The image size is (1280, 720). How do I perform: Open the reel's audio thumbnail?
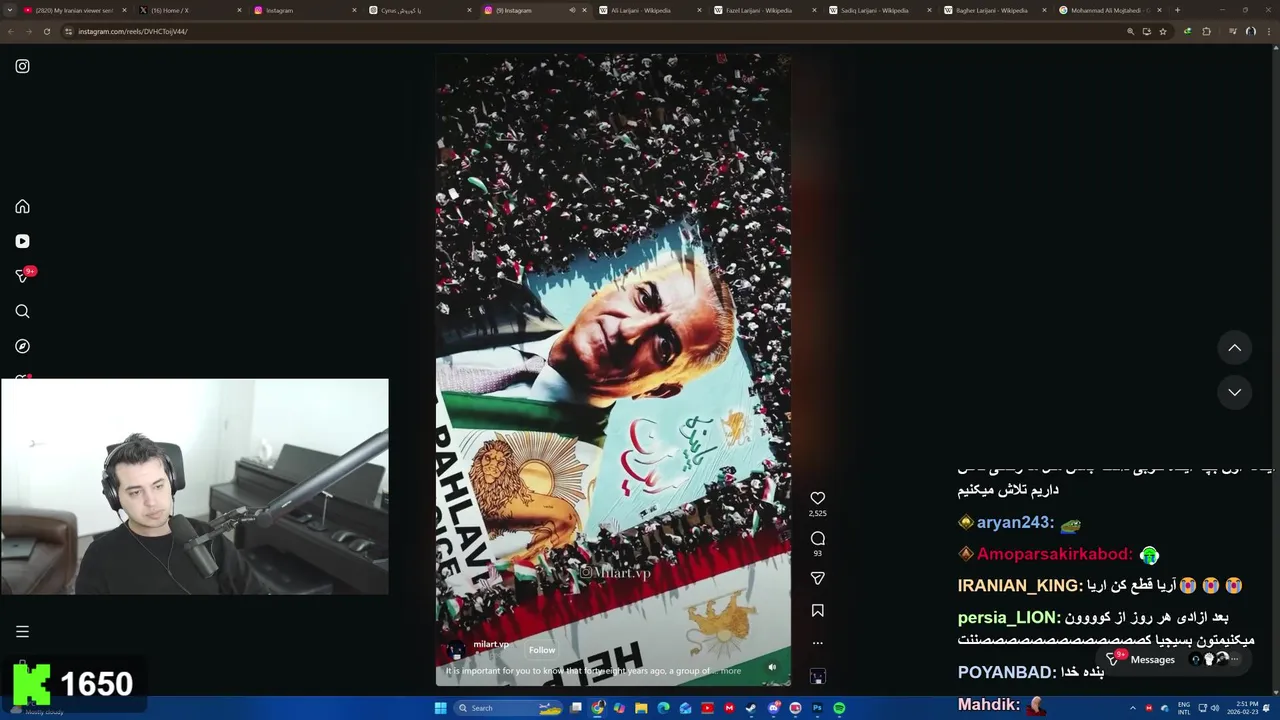click(817, 676)
